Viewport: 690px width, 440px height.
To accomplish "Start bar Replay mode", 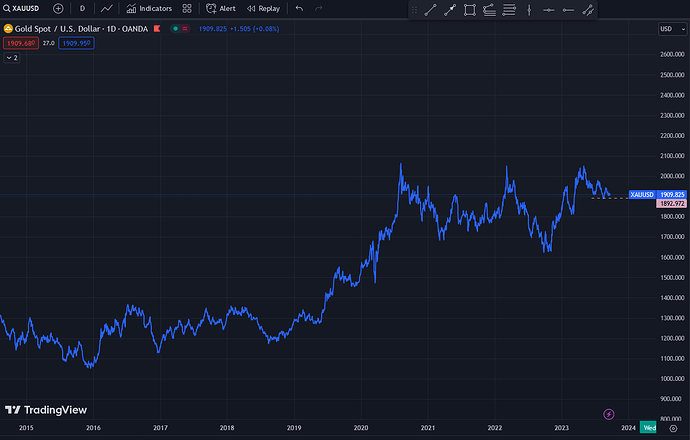I will click(263, 8).
